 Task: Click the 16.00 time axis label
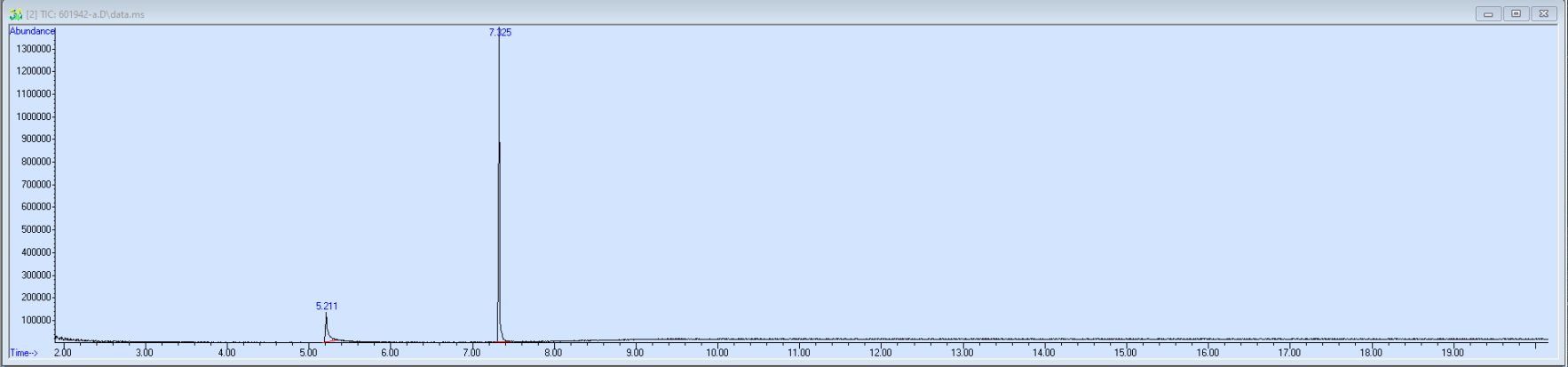click(x=1208, y=353)
